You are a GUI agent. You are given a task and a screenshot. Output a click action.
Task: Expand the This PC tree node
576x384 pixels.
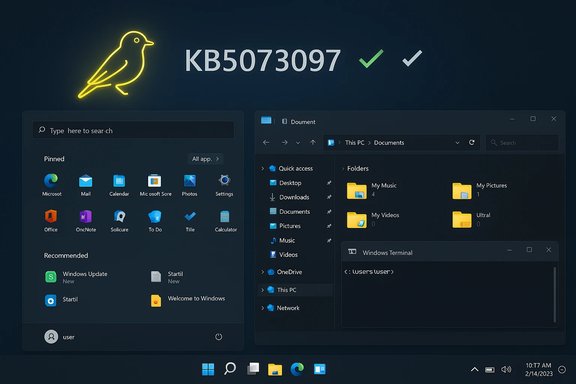pos(262,290)
